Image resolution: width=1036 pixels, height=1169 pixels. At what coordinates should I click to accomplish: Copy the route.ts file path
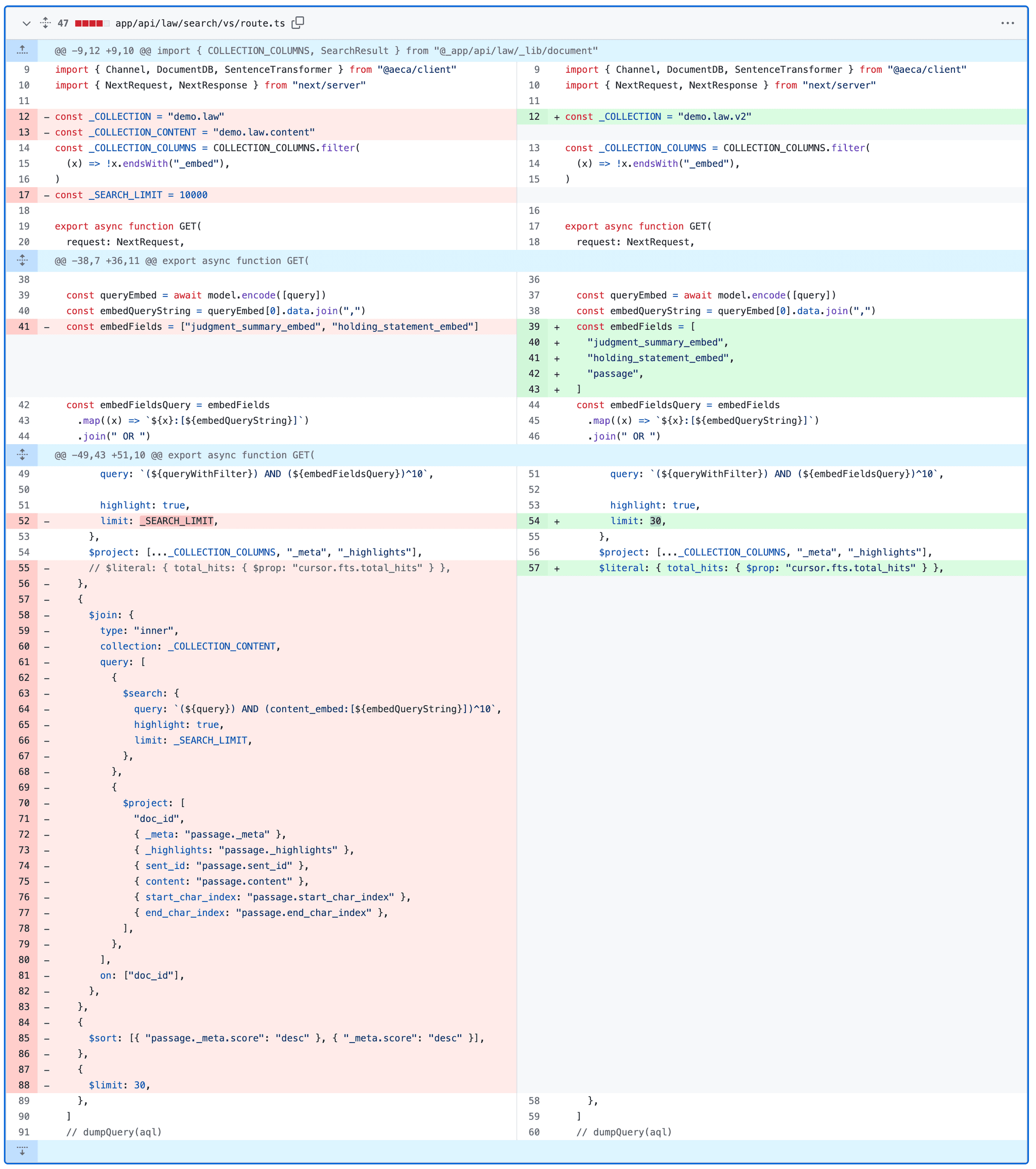[x=297, y=23]
